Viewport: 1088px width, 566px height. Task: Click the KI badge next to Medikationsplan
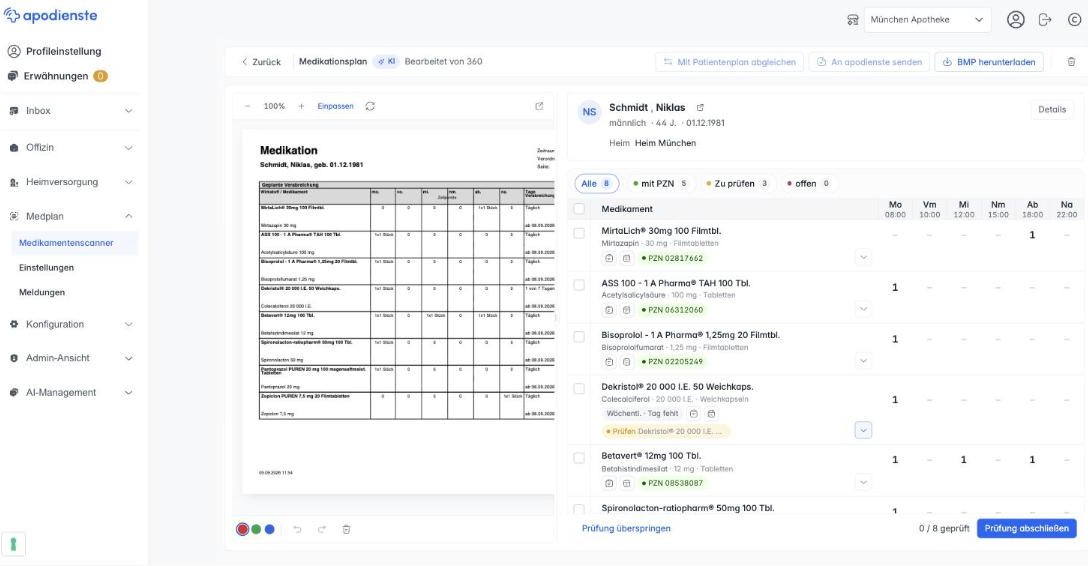(x=387, y=61)
